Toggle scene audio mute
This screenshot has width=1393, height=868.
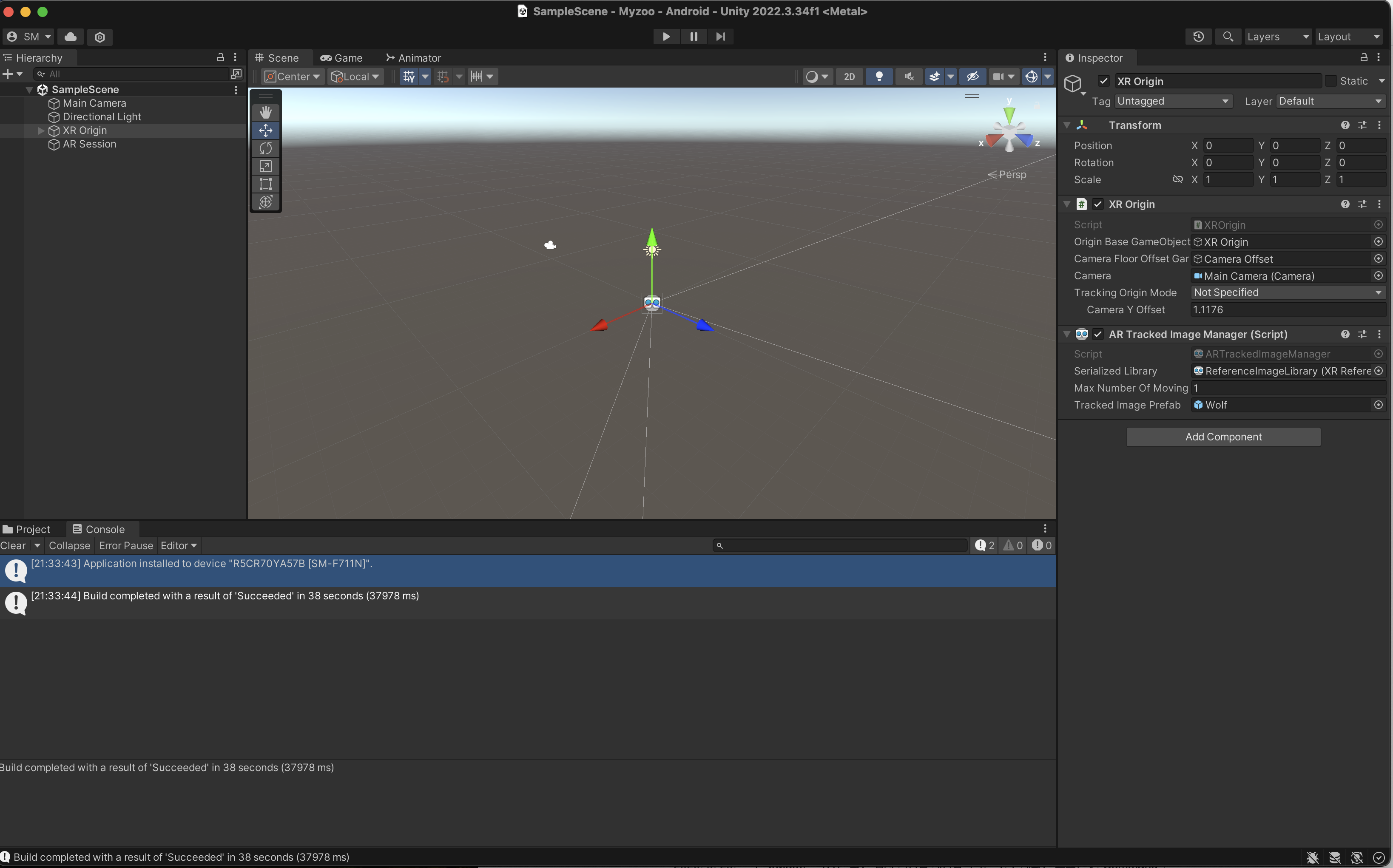click(908, 77)
